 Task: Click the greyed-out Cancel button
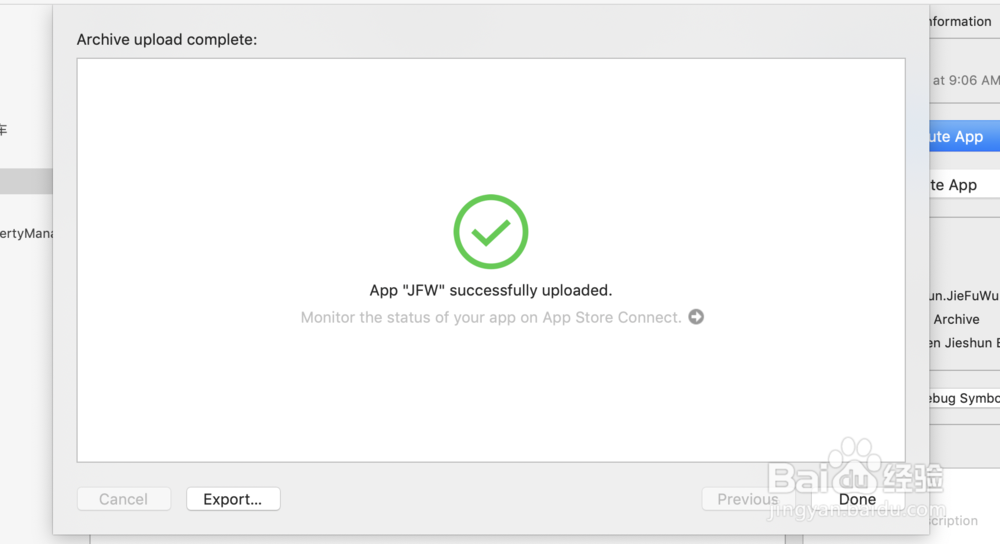tap(123, 499)
